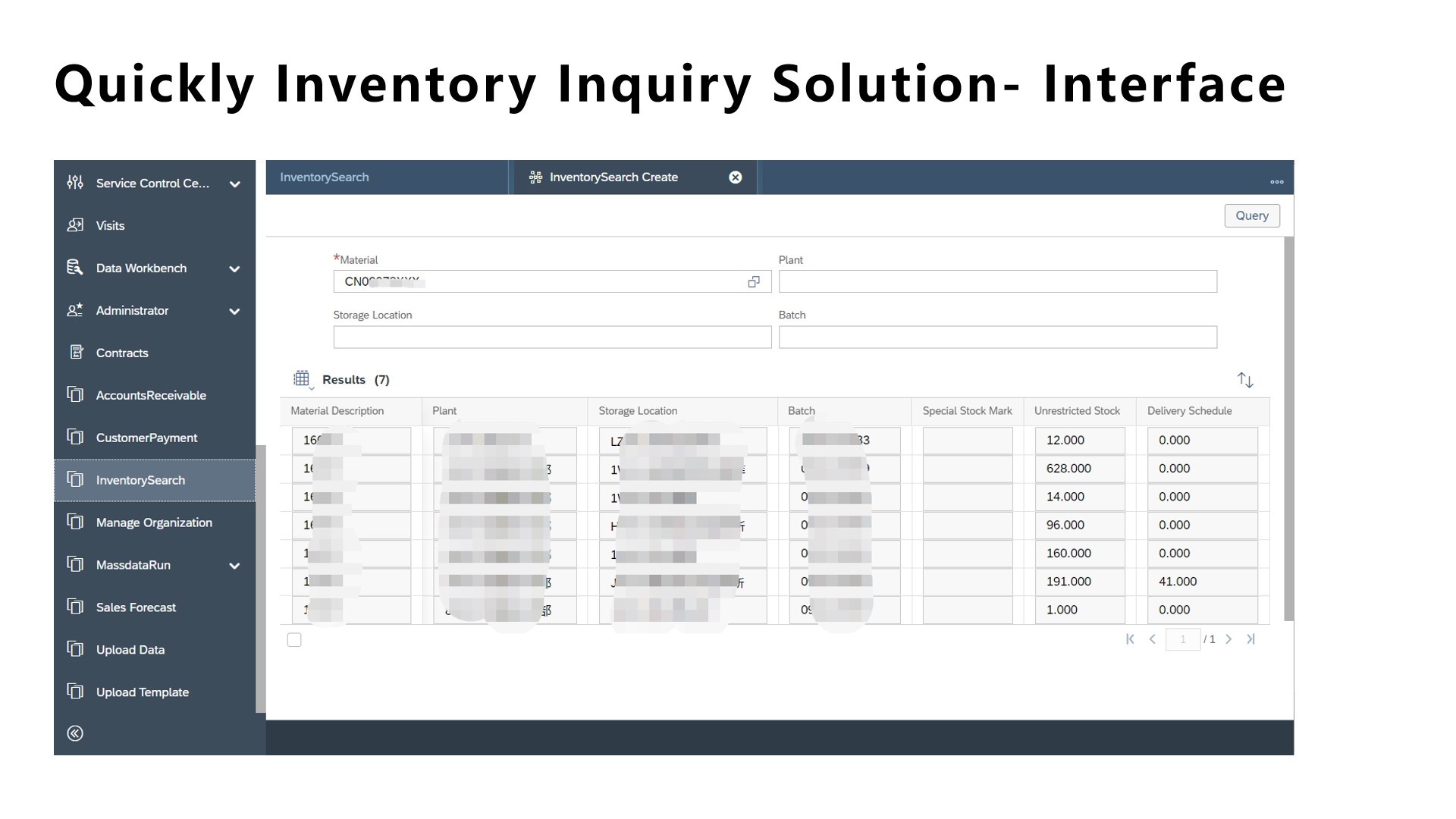Open Sales Forecast in sidebar
This screenshot has width=1456, height=819.
pos(136,607)
